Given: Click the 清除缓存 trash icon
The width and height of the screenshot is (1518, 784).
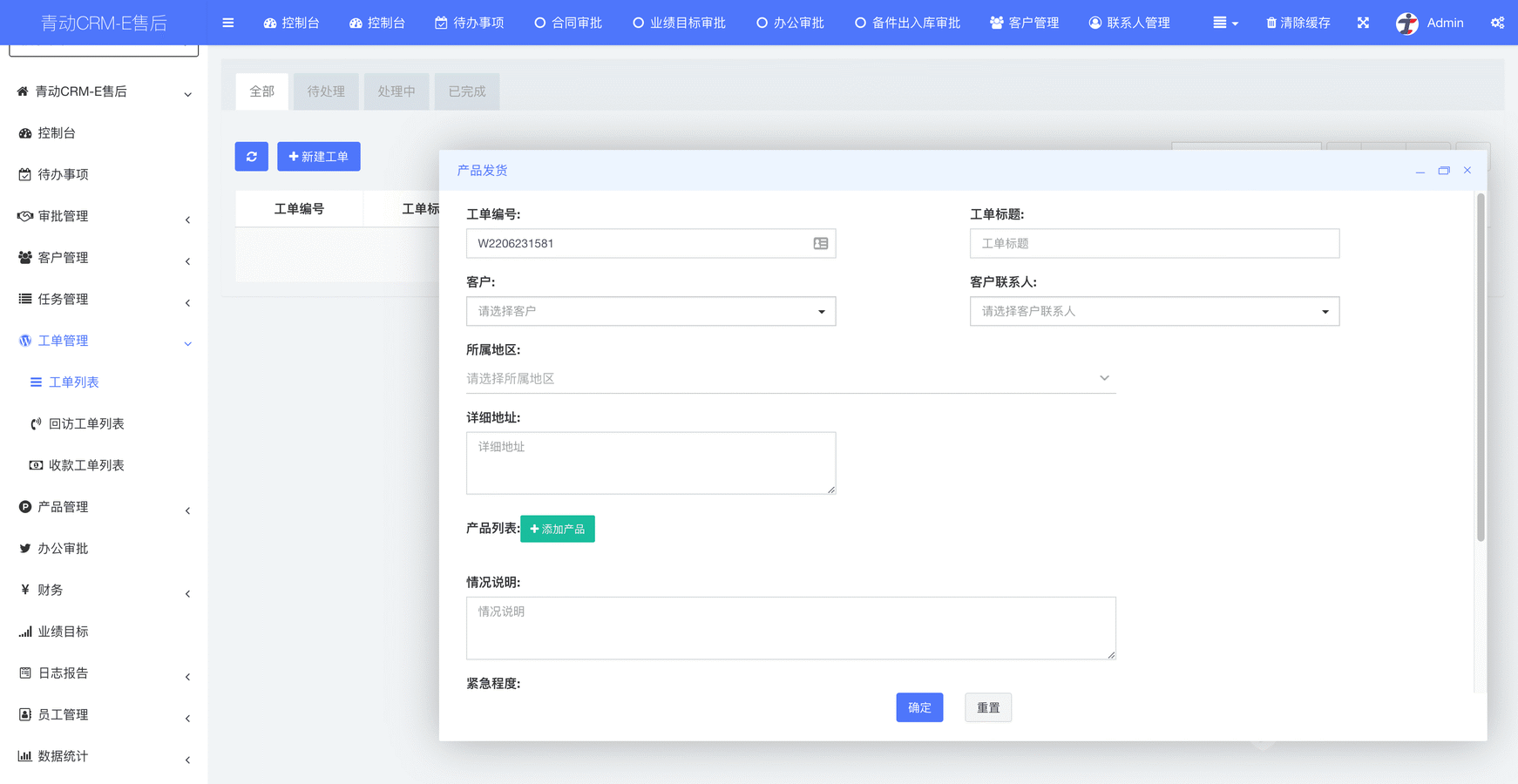Looking at the screenshot, I should 1271,23.
